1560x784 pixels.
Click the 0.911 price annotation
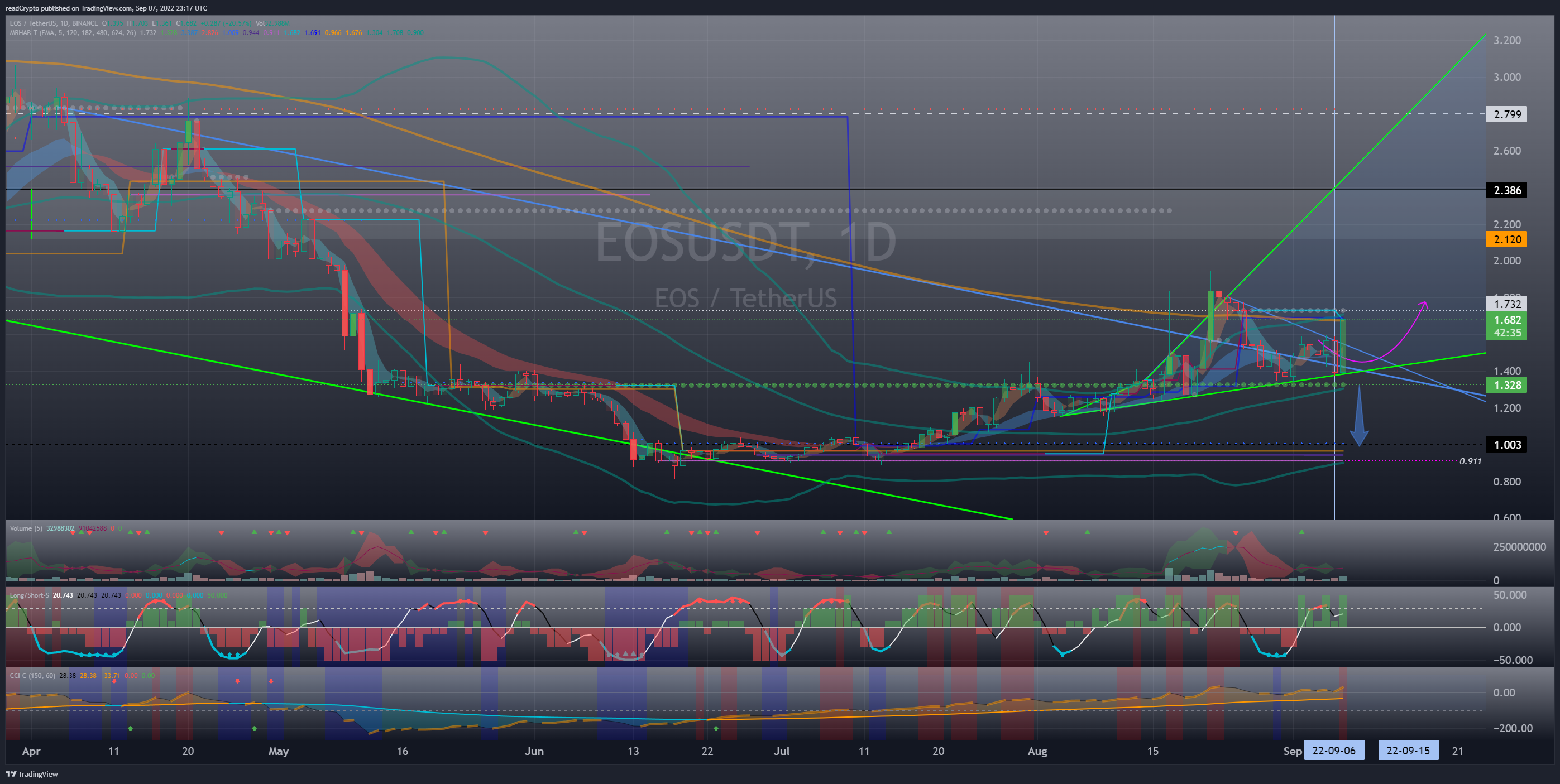(x=1470, y=461)
